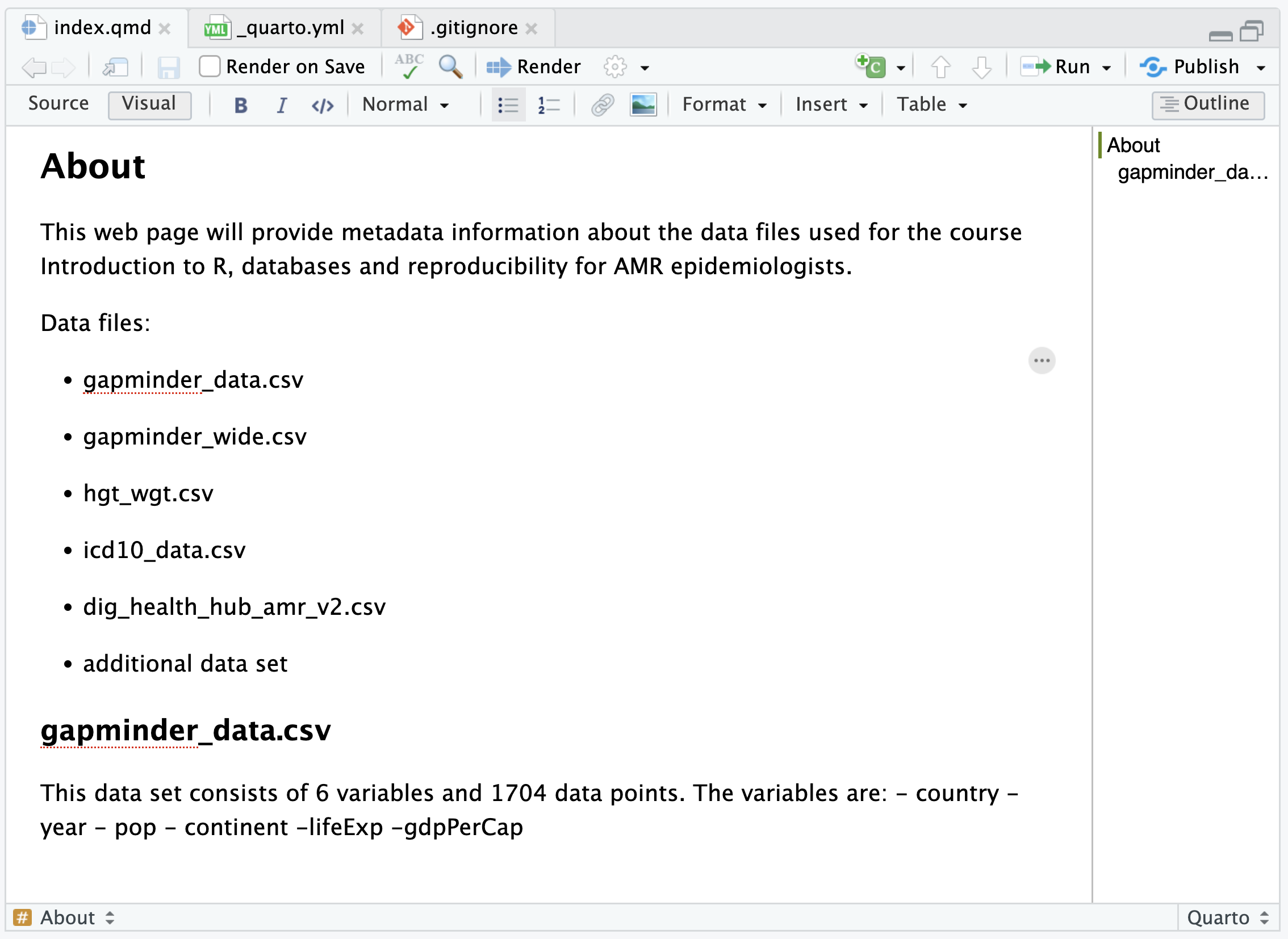Expand Run options dropdown arrow
The height and width of the screenshot is (939, 1288).
pyautogui.click(x=1107, y=68)
